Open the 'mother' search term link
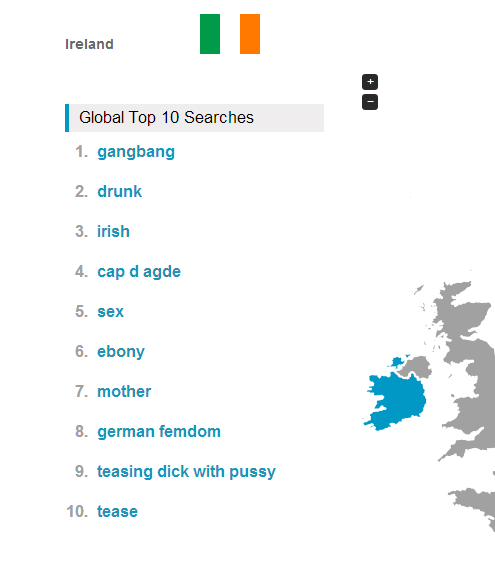 [x=124, y=391]
